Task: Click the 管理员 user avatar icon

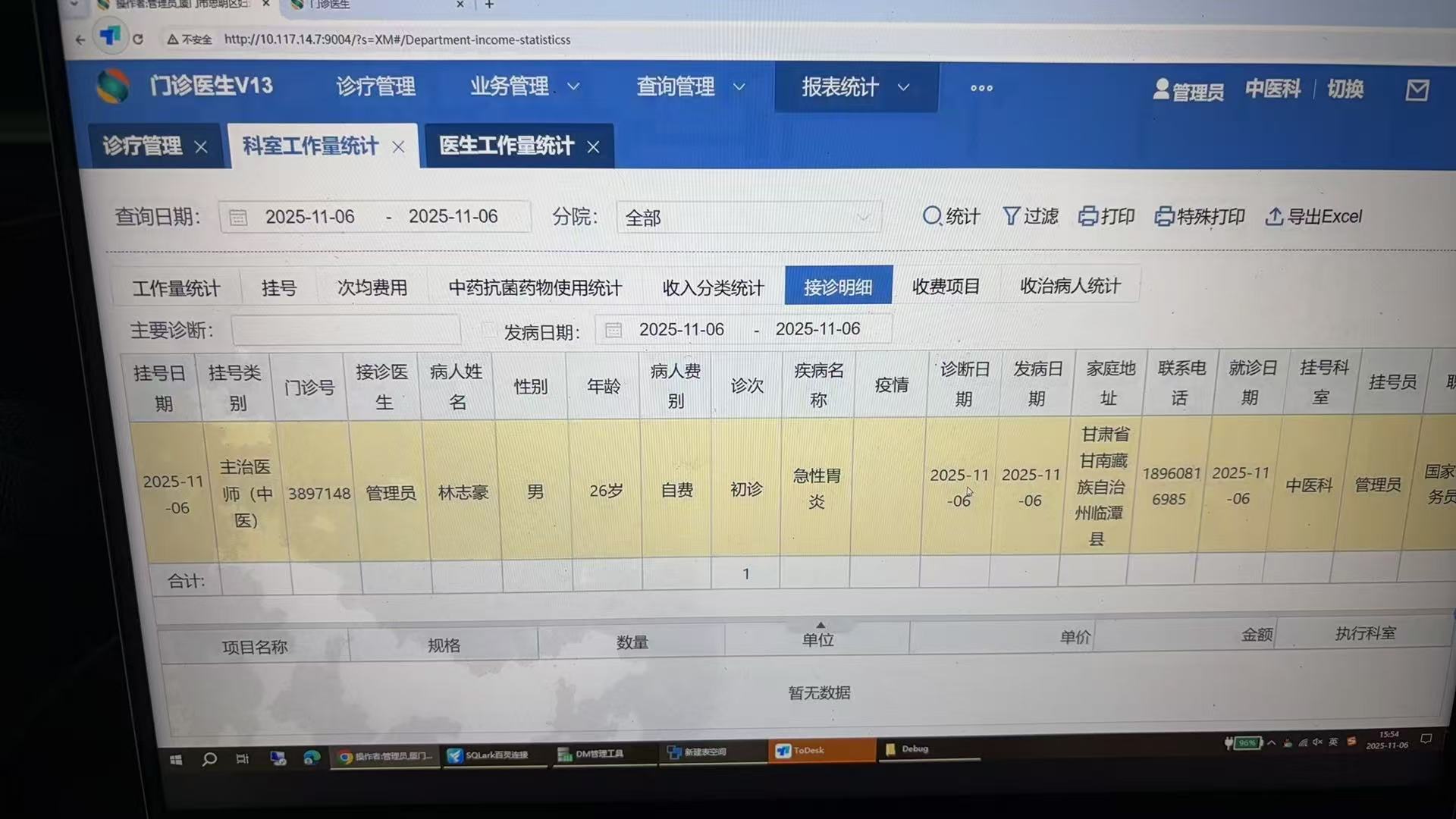Action: pyautogui.click(x=1161, y=89)
